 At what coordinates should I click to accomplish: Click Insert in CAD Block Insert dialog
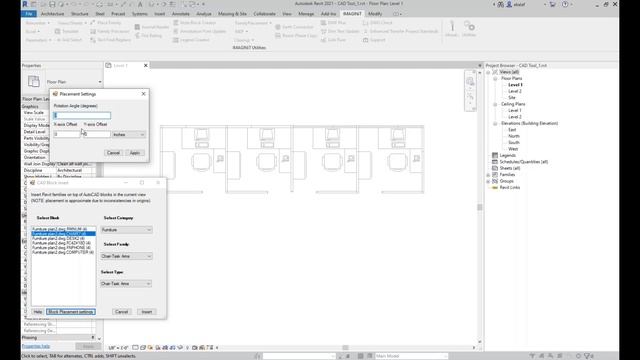[x=147, y=312]
